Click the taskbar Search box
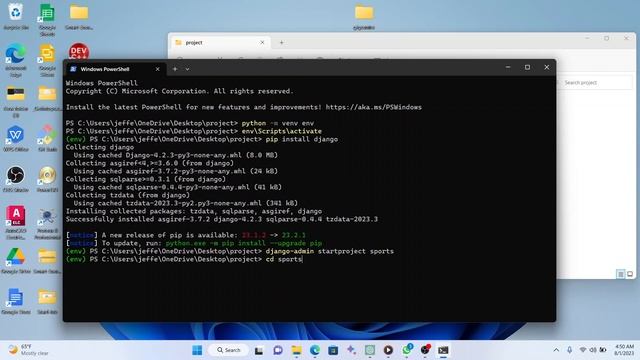The width and height of the screenshot is (640, 360). tap(229, 350)
